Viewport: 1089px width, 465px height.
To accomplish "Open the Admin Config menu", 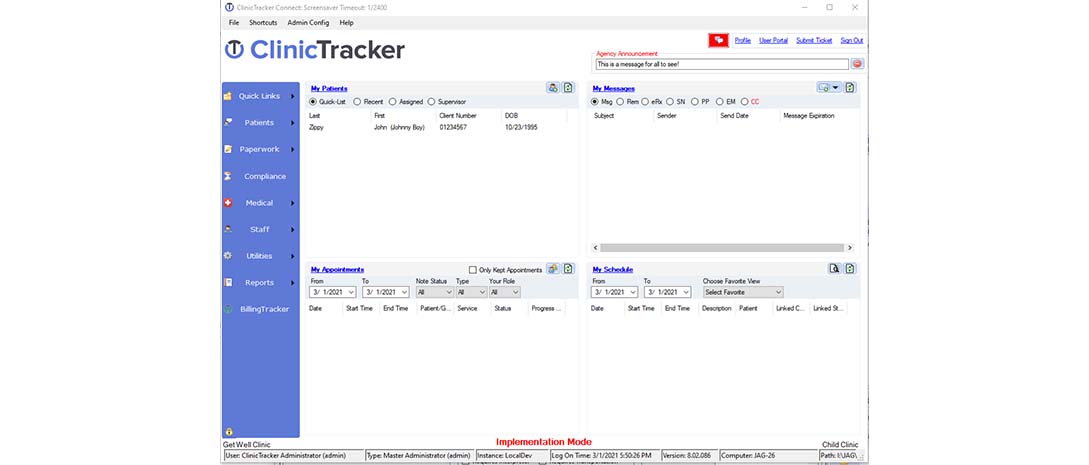I will point(307,22).
